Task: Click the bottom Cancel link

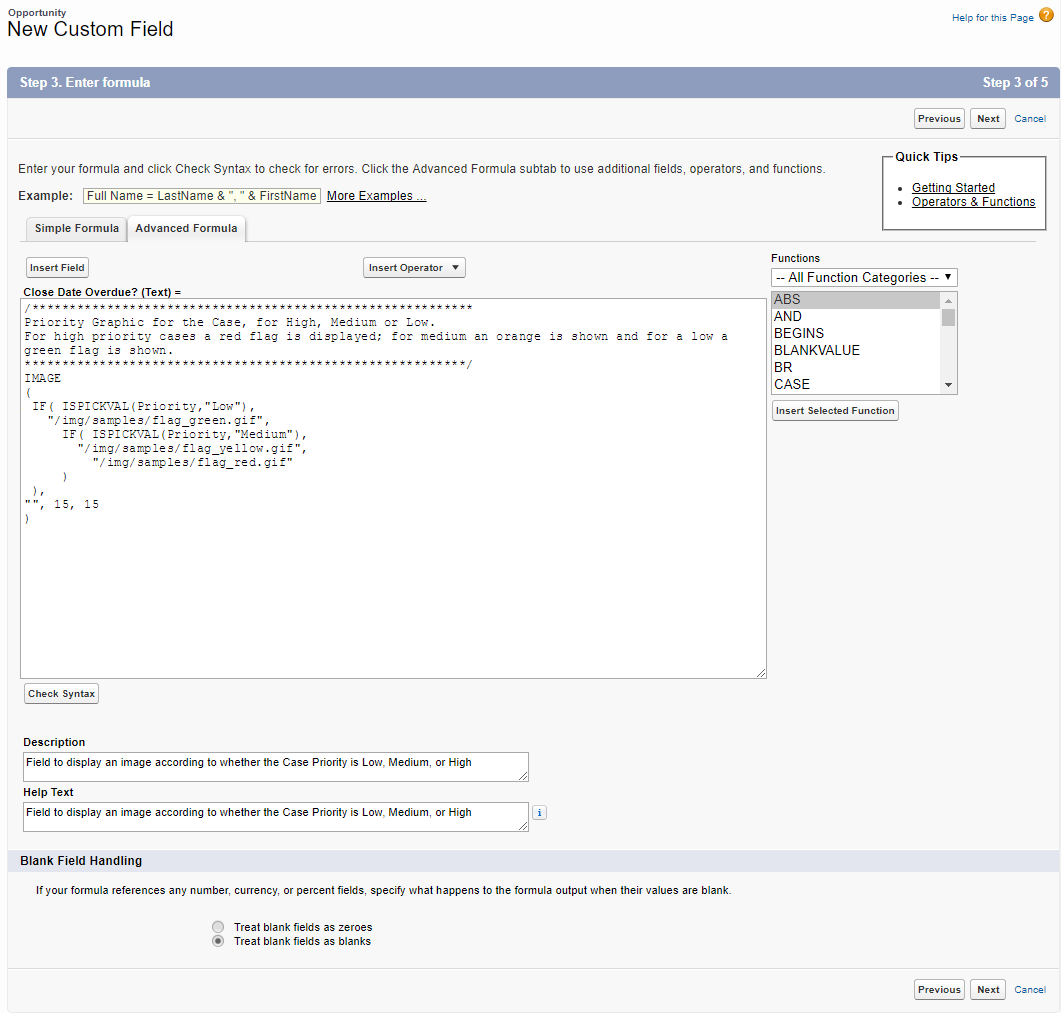Action: [x=1030, y=990]
